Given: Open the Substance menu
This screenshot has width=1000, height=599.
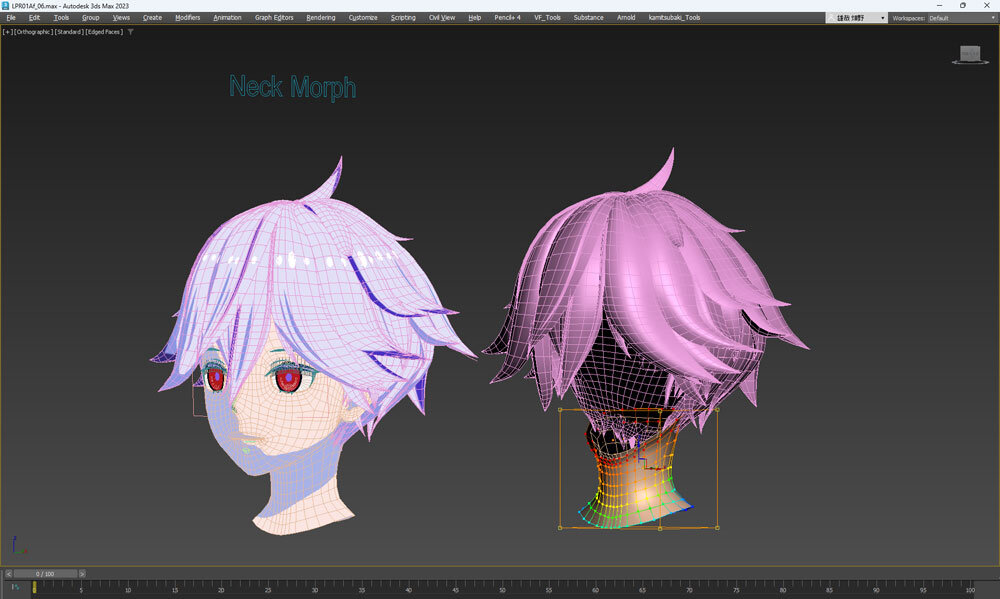Looking at the screenshot, I should point(589,18).
